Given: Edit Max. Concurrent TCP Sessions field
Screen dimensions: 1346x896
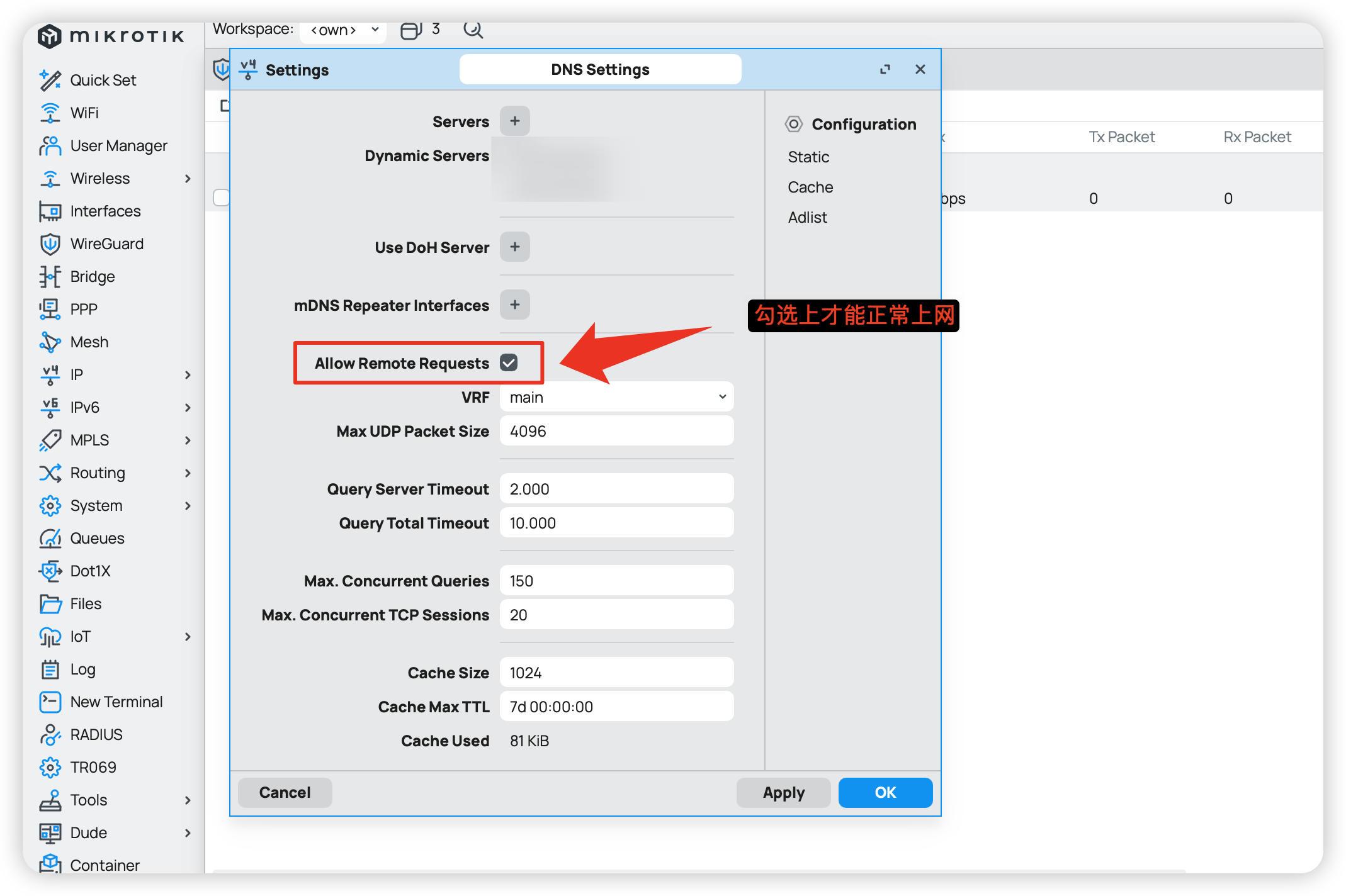Looking at the screenshot, I should (617, 615).
